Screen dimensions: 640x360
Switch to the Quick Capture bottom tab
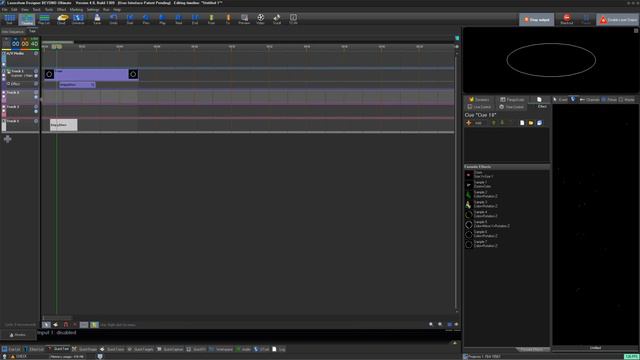click(170, 349)
